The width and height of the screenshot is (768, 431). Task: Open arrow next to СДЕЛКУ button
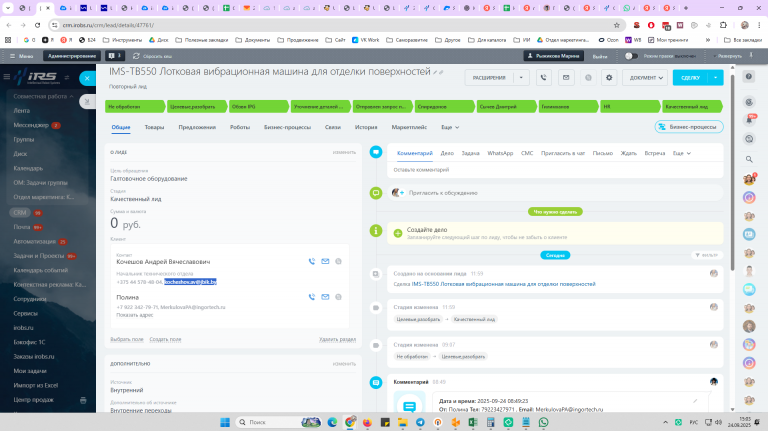click(716, 77)
